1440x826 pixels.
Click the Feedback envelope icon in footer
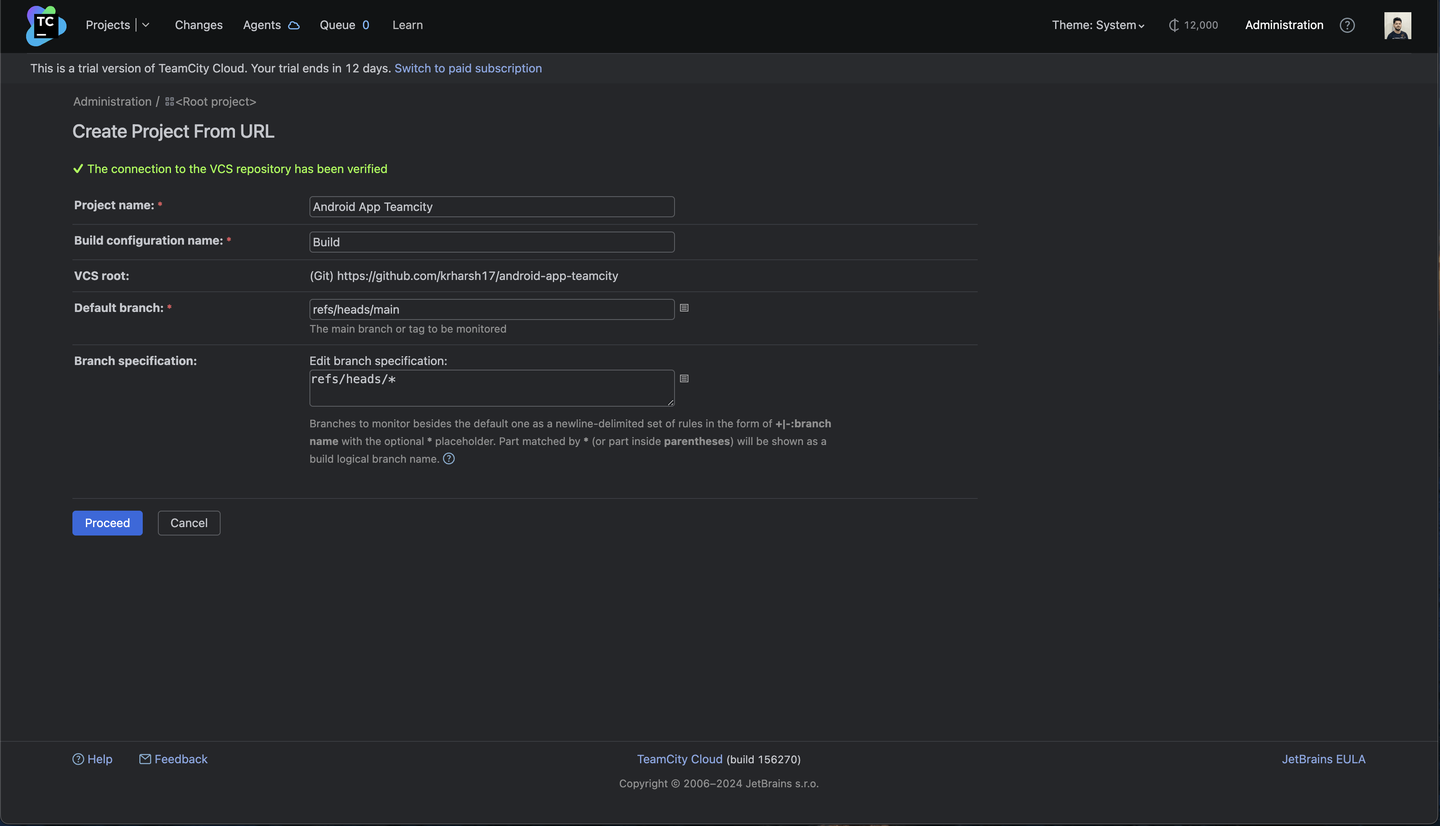145,759
